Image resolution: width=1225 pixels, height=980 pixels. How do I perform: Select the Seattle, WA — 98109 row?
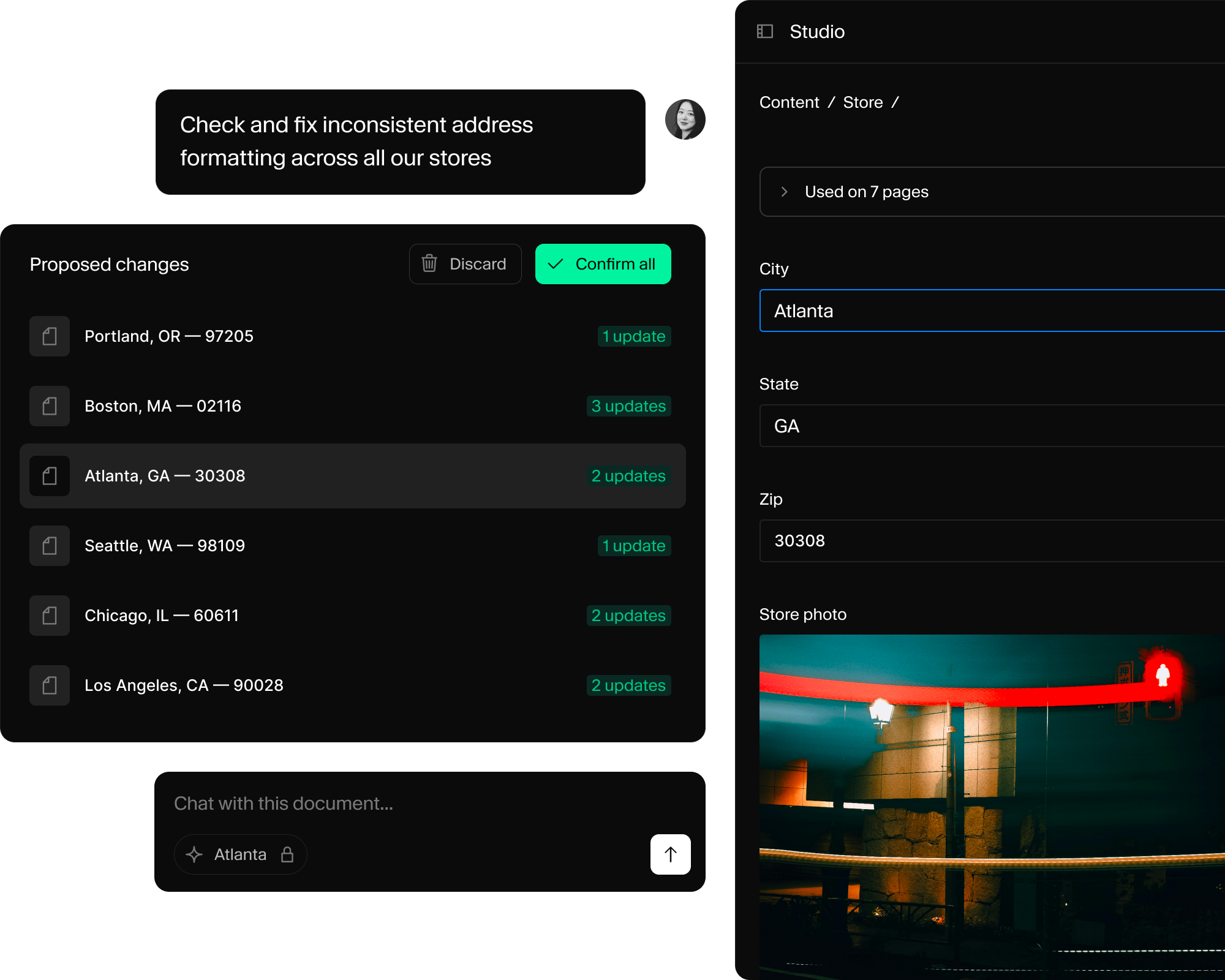click(352, 546)
